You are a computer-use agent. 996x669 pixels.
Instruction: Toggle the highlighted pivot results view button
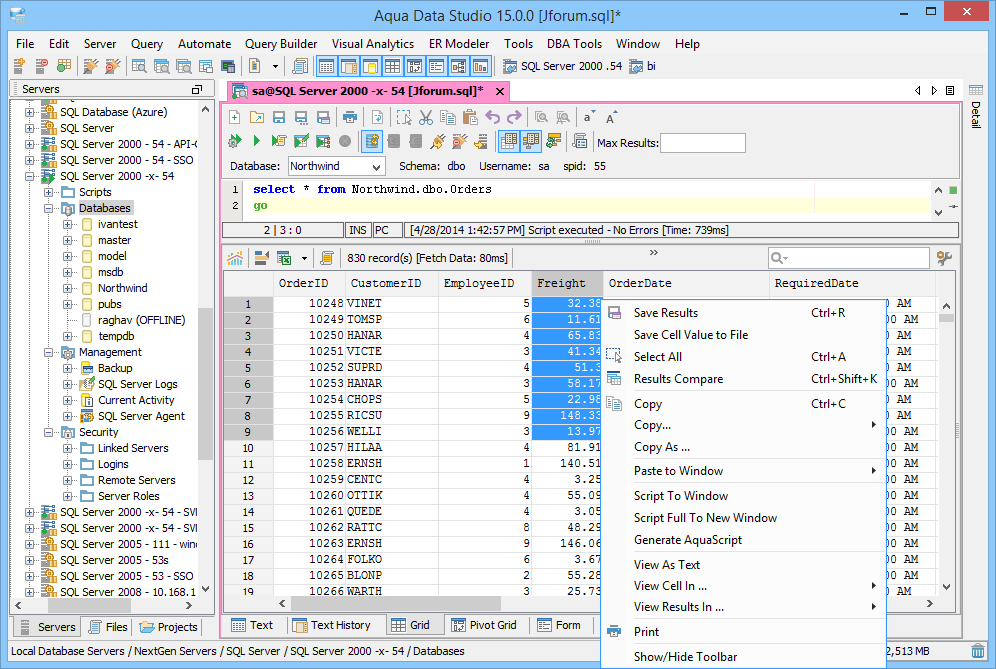click(x=530, y=141)
